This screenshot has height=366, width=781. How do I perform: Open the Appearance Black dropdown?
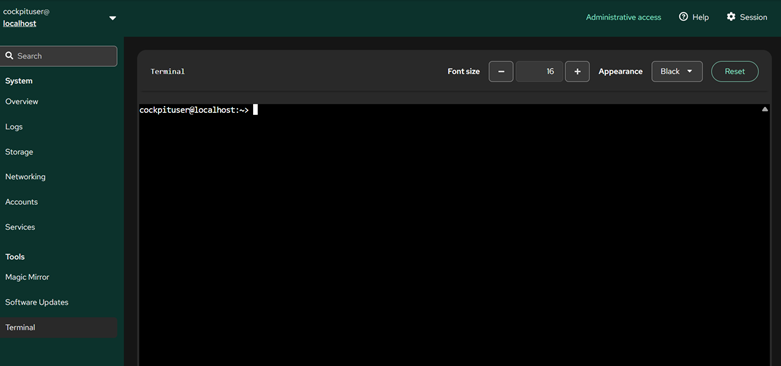pyautogui.click(x=677, y=72)
